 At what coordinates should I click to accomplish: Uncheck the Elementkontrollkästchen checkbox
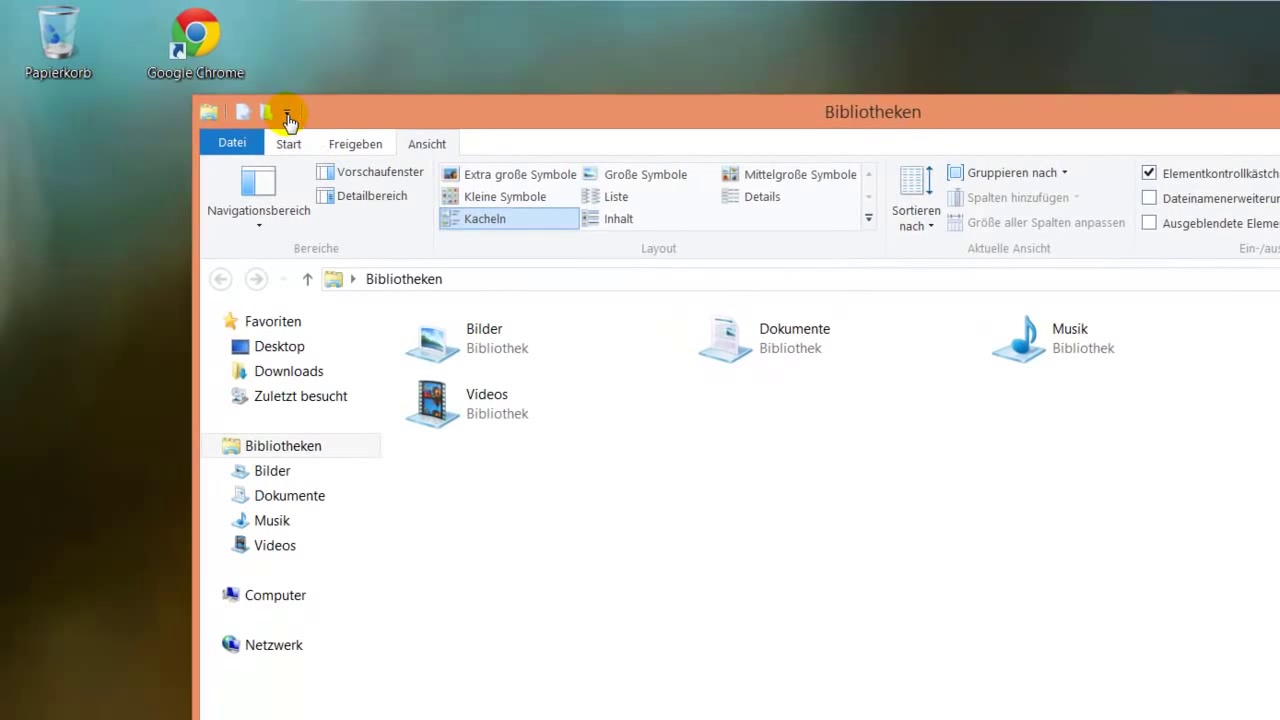pyautogui.click(x=1149, y=173)
